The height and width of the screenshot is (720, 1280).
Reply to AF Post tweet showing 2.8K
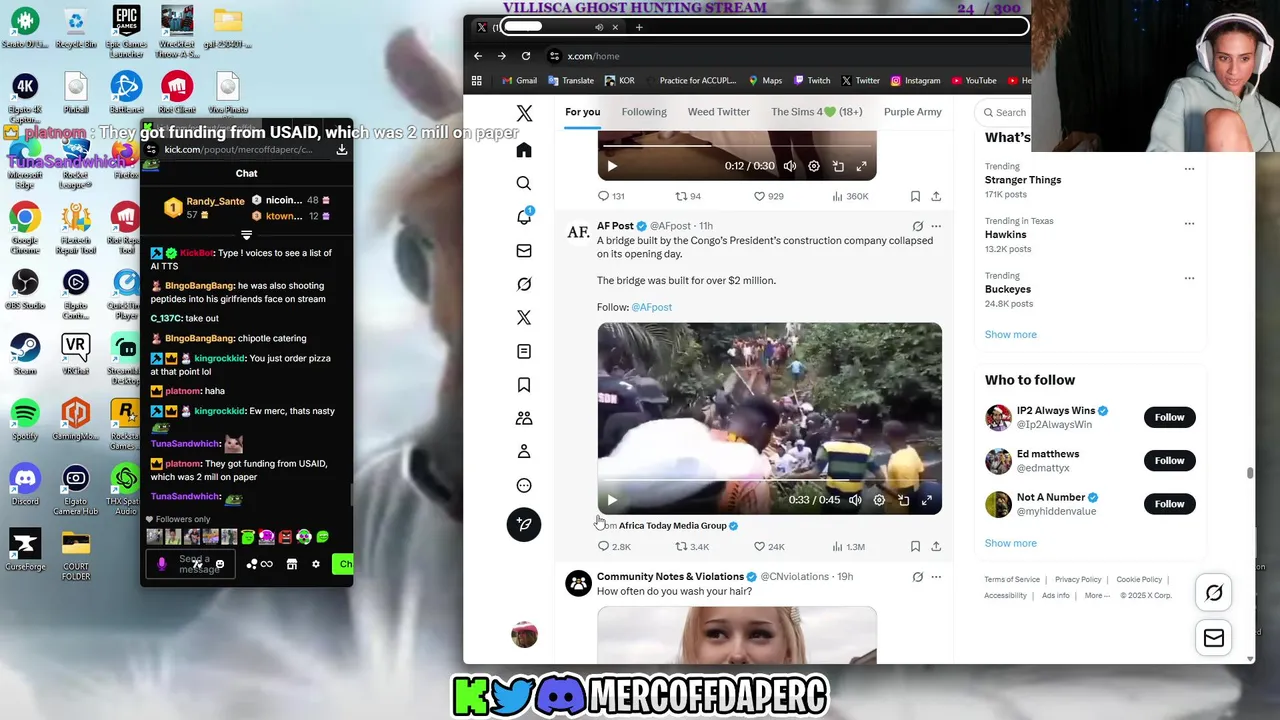point(614,547)
